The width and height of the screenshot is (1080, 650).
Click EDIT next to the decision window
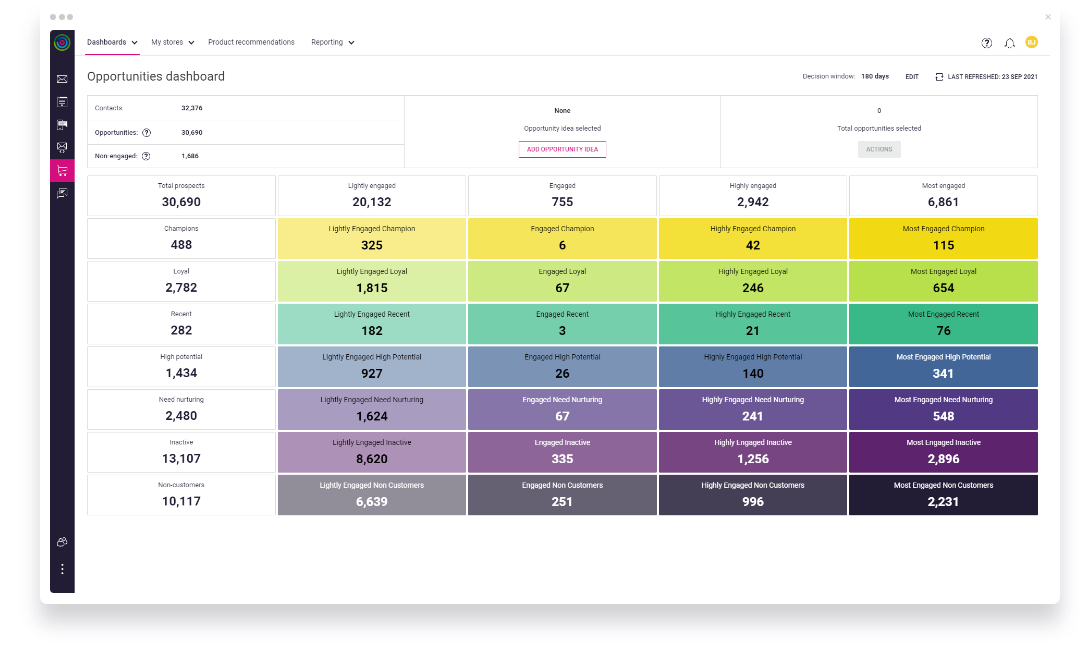pos(911,75)
